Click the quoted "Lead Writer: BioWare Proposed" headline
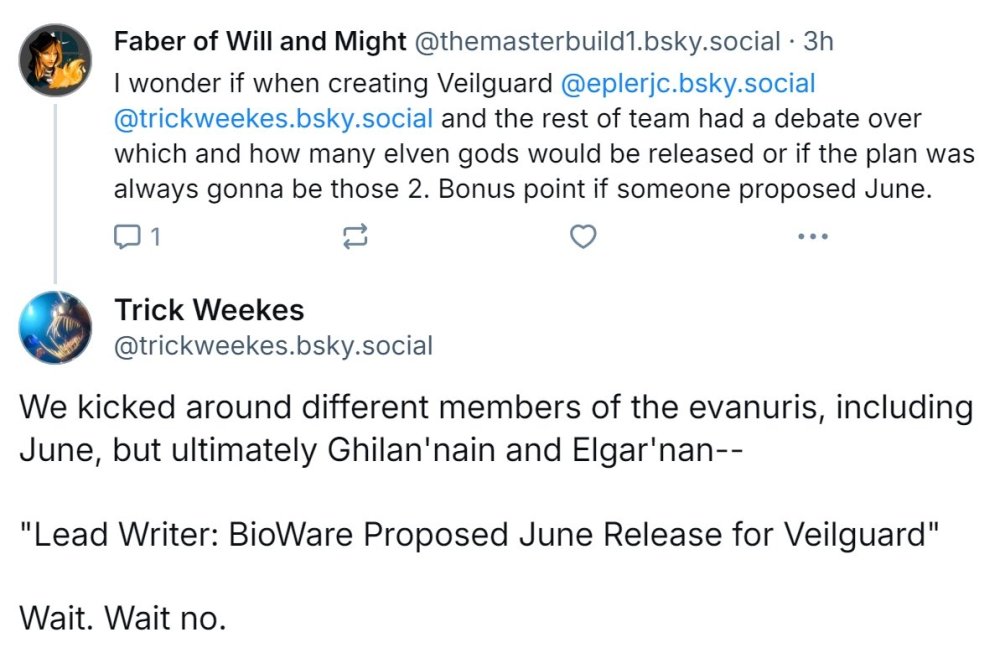This screenshot has height=653, width=1000. click(x=480, y=533)
